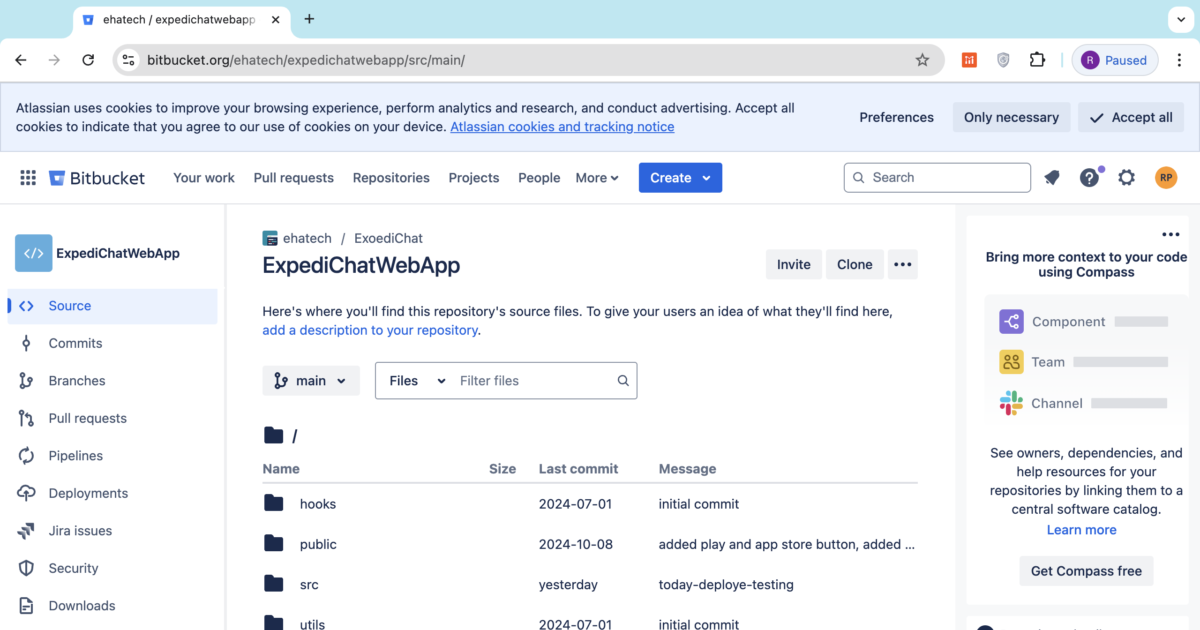
Task: Open the Create dropdown button
Action: point(680,178)
